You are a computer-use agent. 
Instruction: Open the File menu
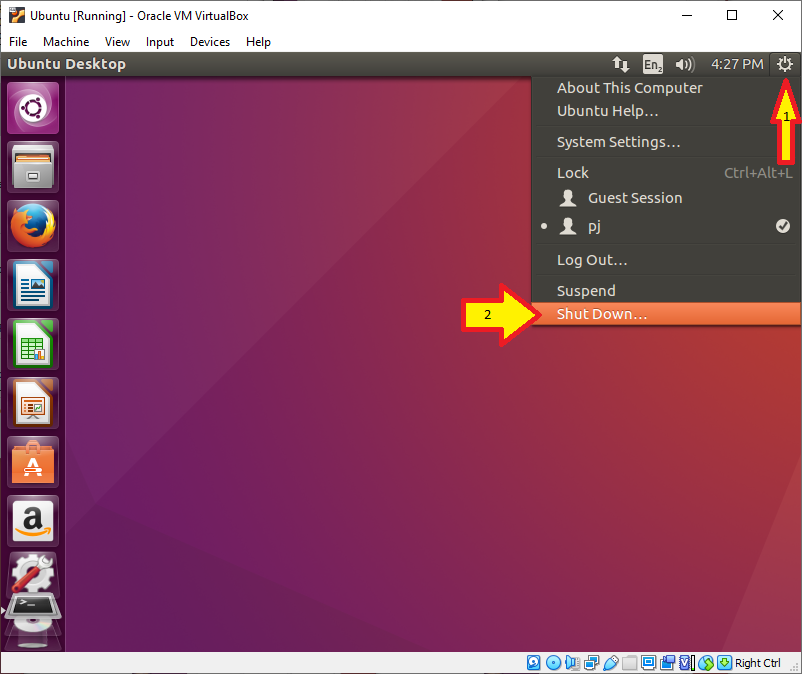click(18, 42)
